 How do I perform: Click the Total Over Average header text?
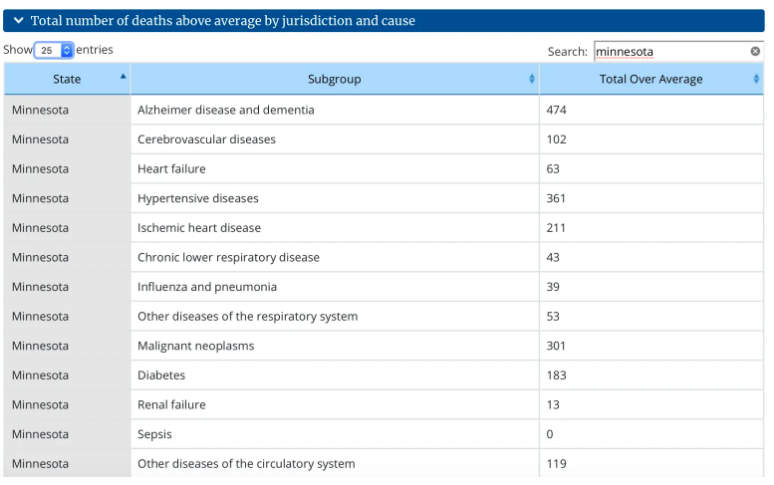pyautogui.click(x=651, y=79)
